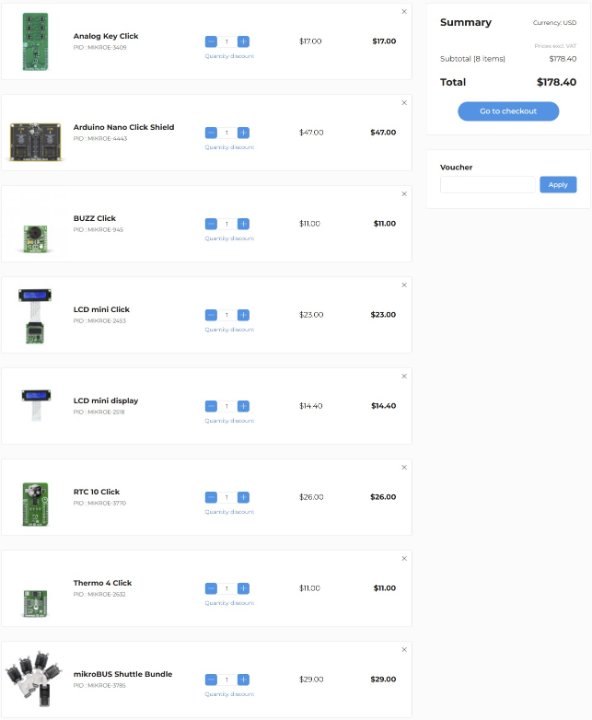This screenshot has height=720, width=592.
Task: Open the mikroBUS Shuttle Bundle image
Action: [34, 679]
